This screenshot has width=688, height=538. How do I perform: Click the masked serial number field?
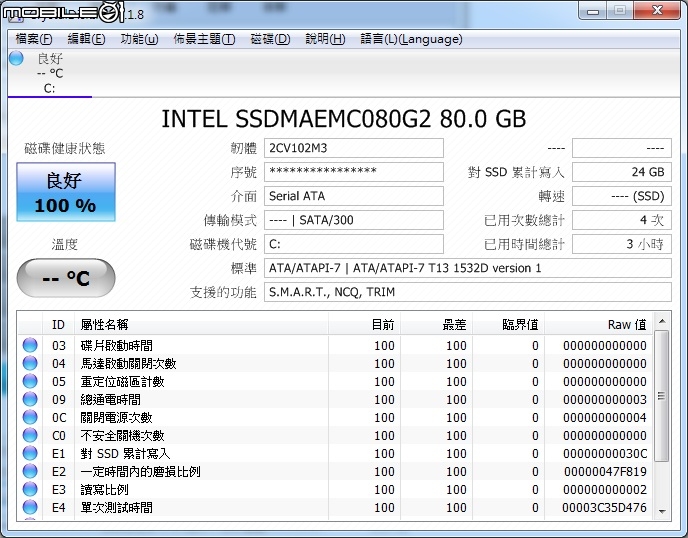pyautogui.click(x=354, y=172)
